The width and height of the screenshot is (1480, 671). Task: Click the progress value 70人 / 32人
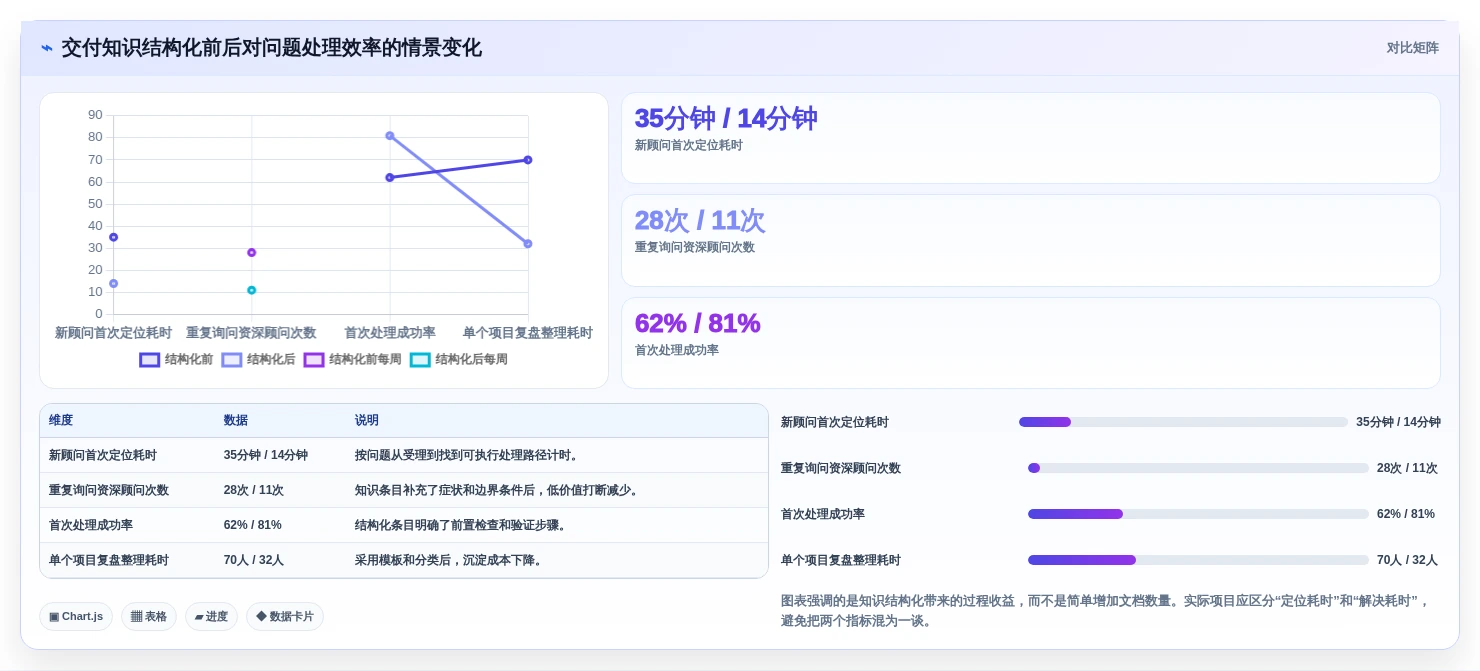[x=1407, y=560]
